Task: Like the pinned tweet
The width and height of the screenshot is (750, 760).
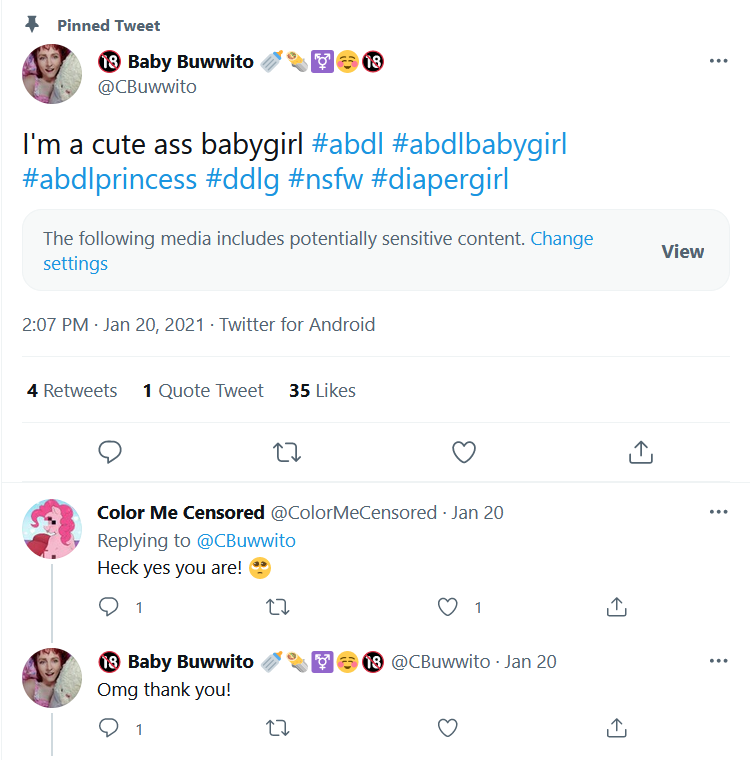Action: pos(463,452)
